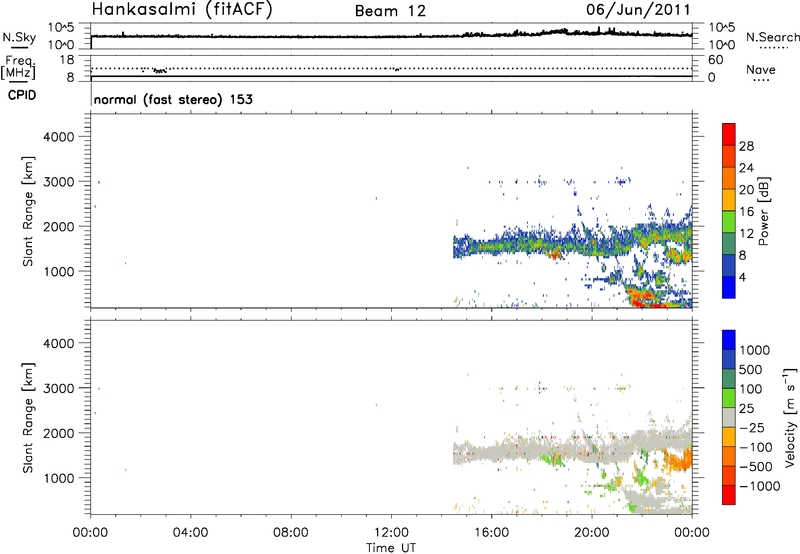Image resolution: width=800 pixels, height=554 pixels.
Task: Click the 12:00 time axis label
Action: [x=391, y=533]
